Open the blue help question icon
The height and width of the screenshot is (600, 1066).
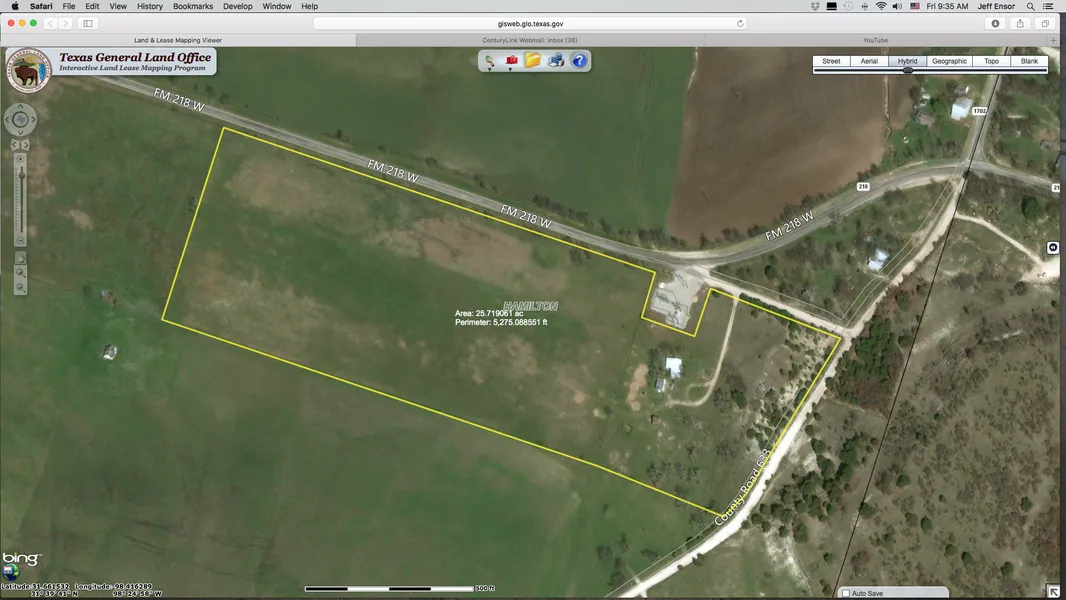point(579,61)
